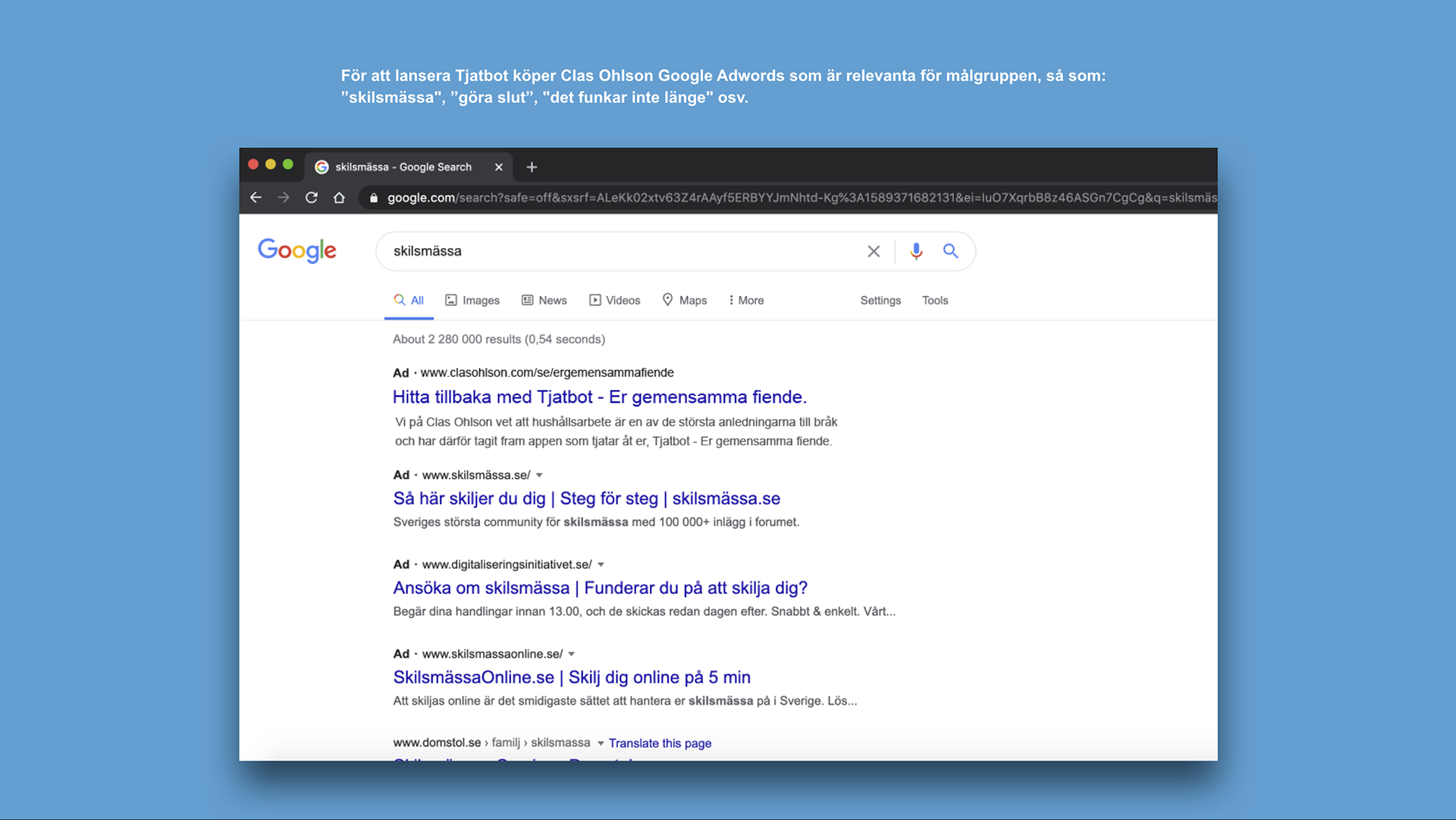The width and height of the screenshot is (1456, 820).
Task: Expand dropdown arrow beside www.skilsmässa.se/
Action: [539, 476]
